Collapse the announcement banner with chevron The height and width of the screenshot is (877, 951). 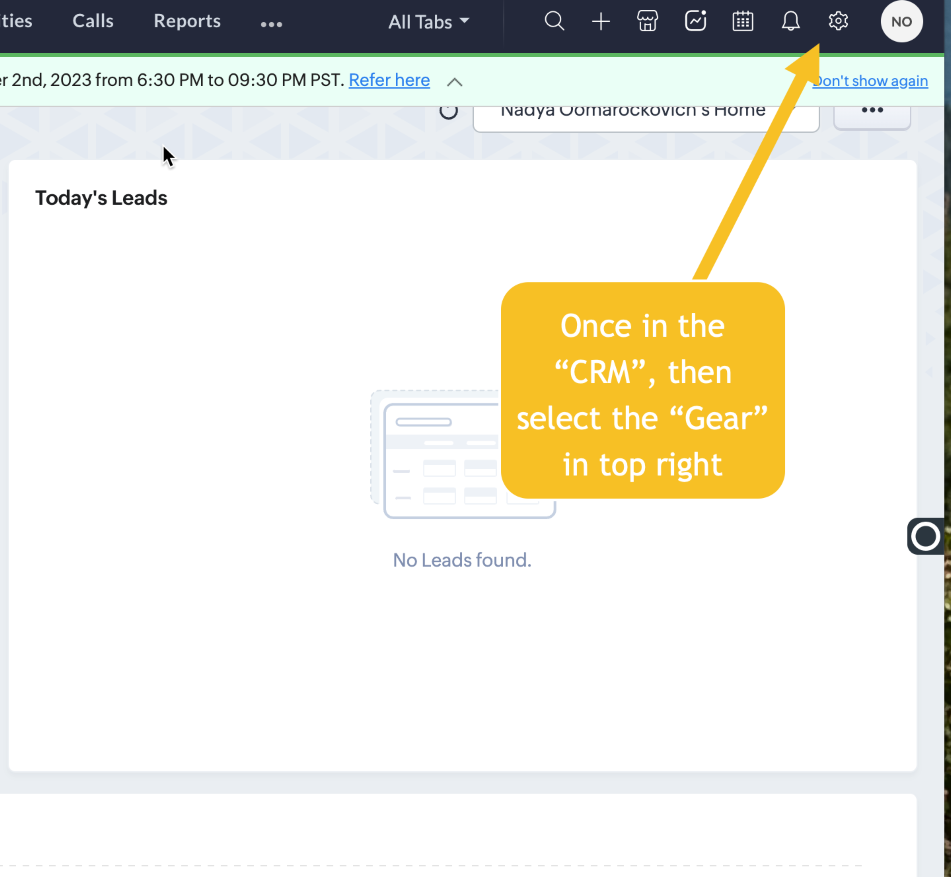pos(454,81)
